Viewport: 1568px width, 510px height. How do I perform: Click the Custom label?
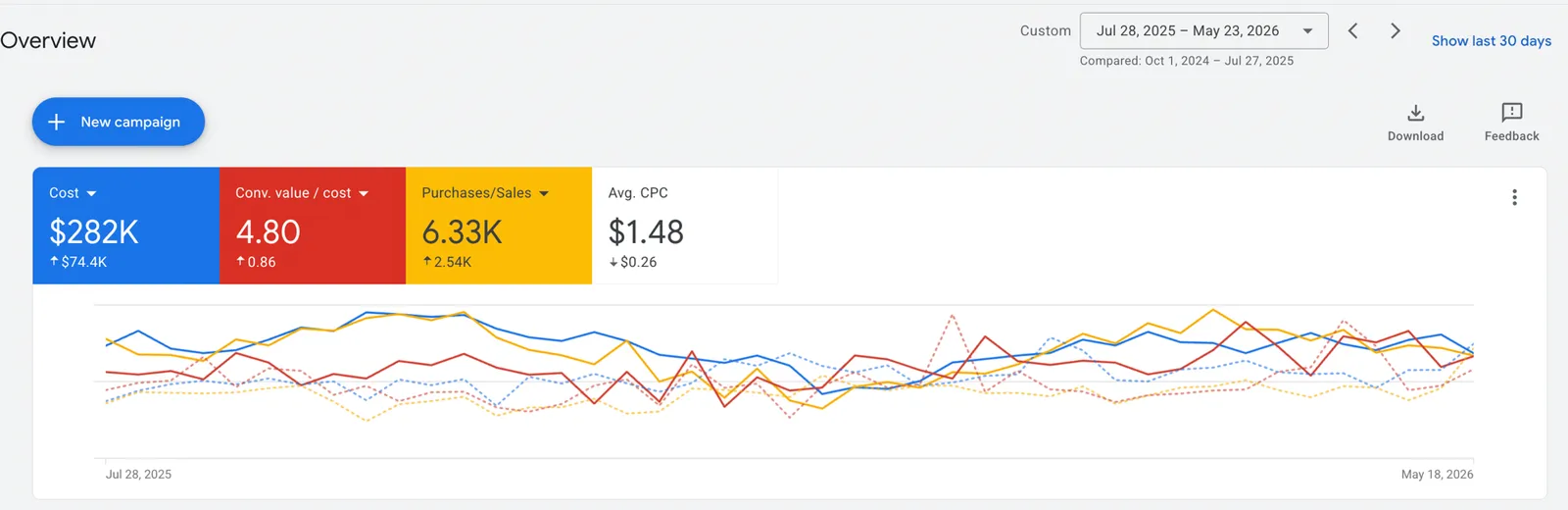[1045, 30]
